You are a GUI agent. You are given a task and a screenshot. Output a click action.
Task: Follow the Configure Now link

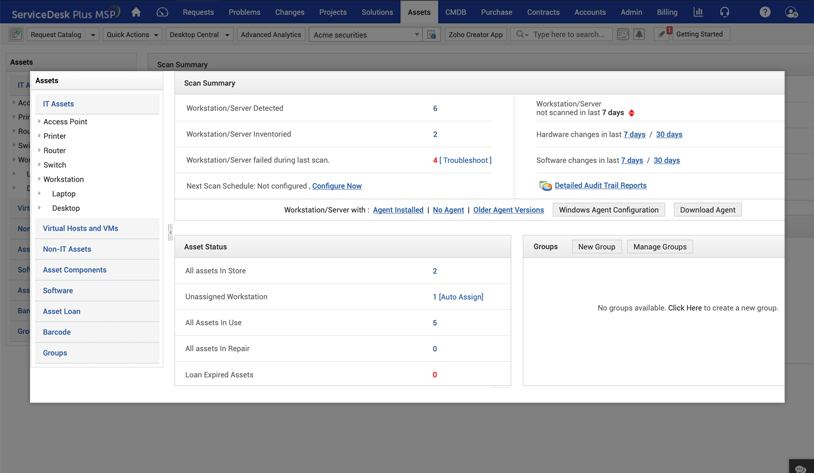pos(337,186)
